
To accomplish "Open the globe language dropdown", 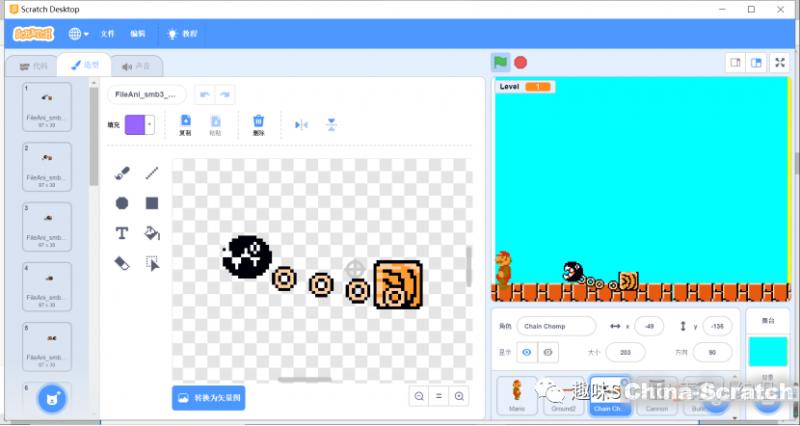I will click(x=78, y=33).
